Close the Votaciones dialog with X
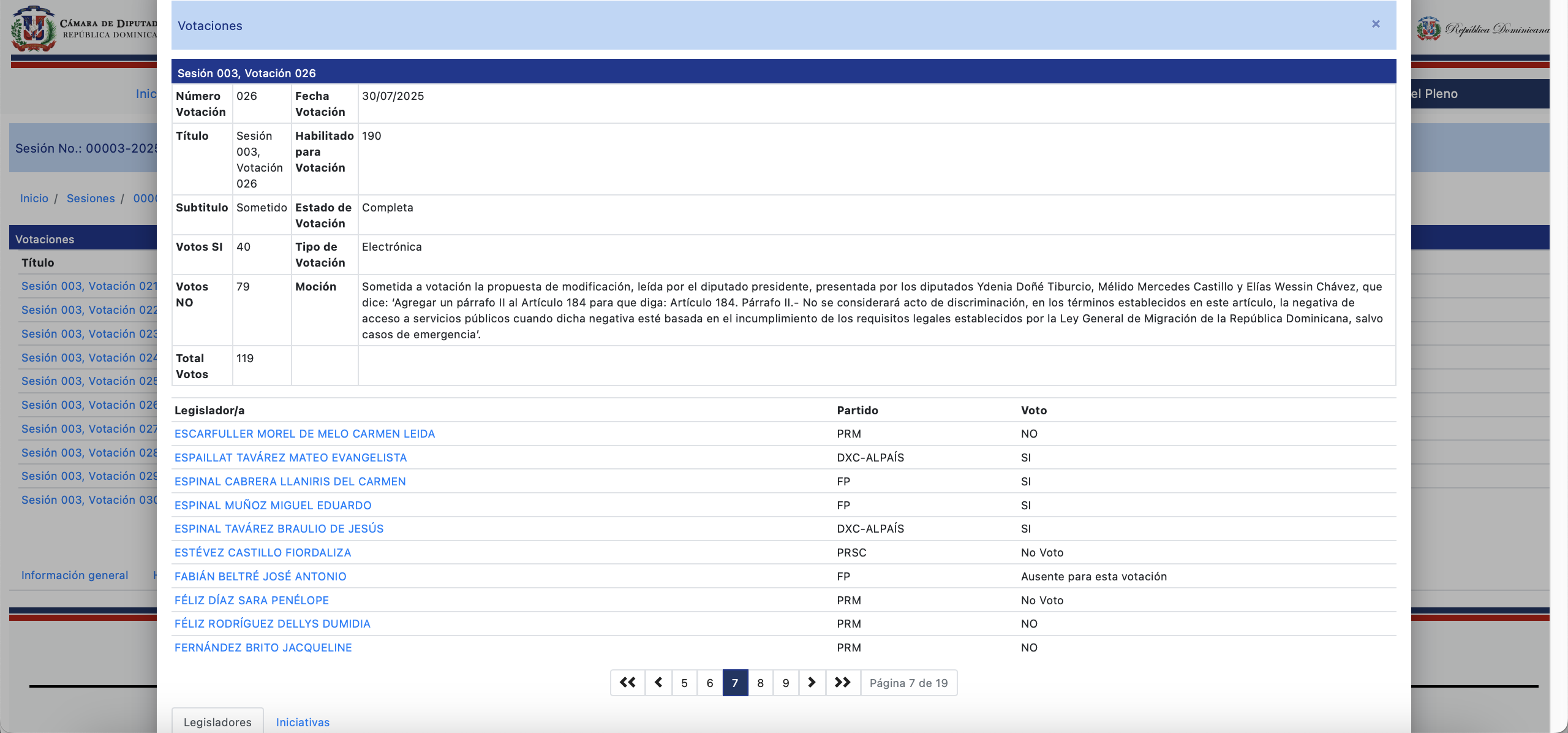The image size is (1568, 733). [x=1376, y=24]
